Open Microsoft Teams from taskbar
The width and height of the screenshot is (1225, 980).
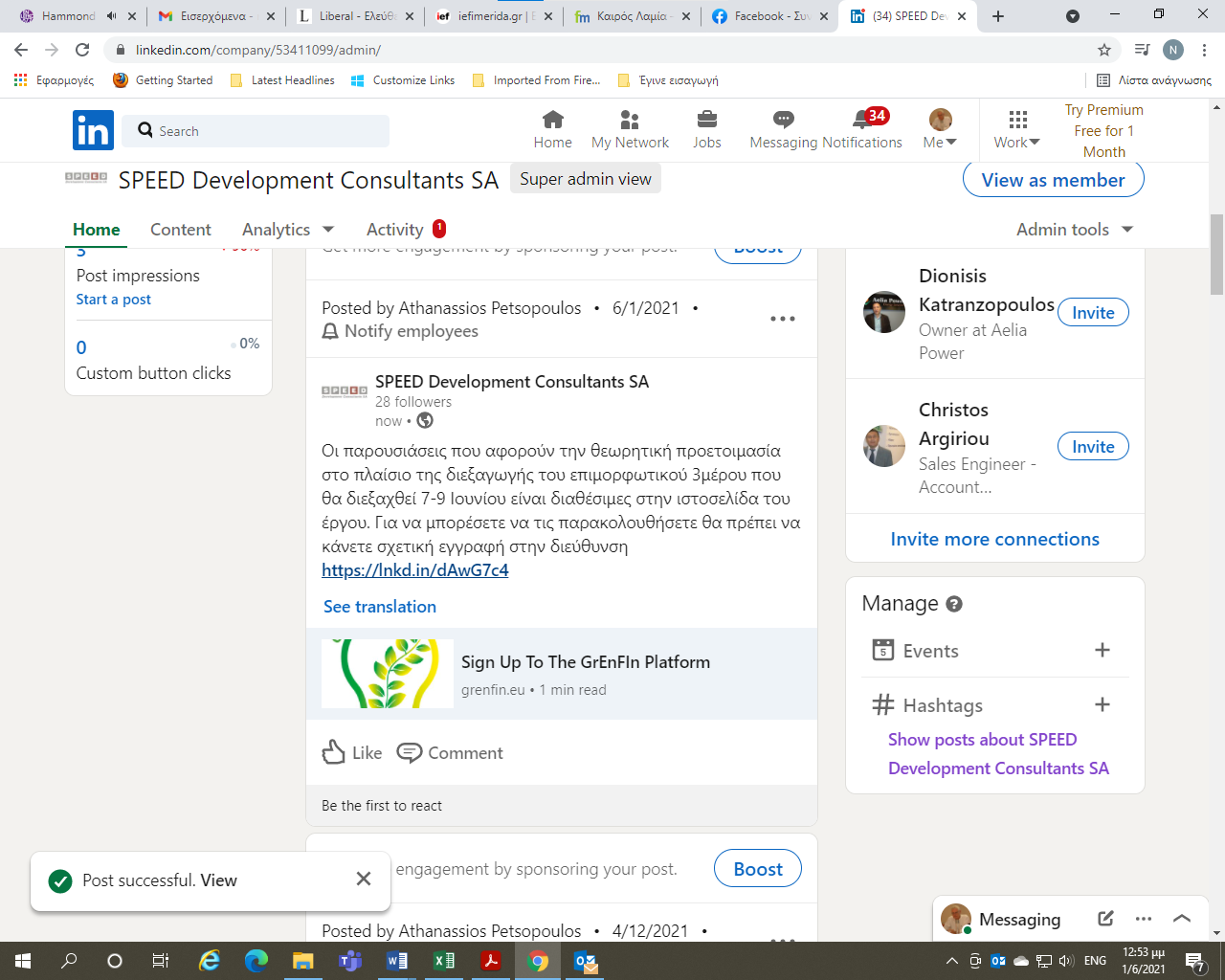(350, 961)
